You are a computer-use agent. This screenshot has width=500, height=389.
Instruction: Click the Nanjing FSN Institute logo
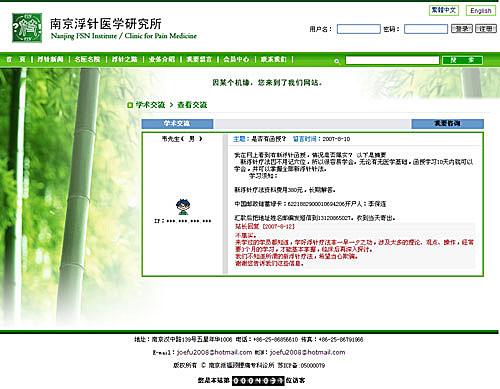(x=27, y=28)
